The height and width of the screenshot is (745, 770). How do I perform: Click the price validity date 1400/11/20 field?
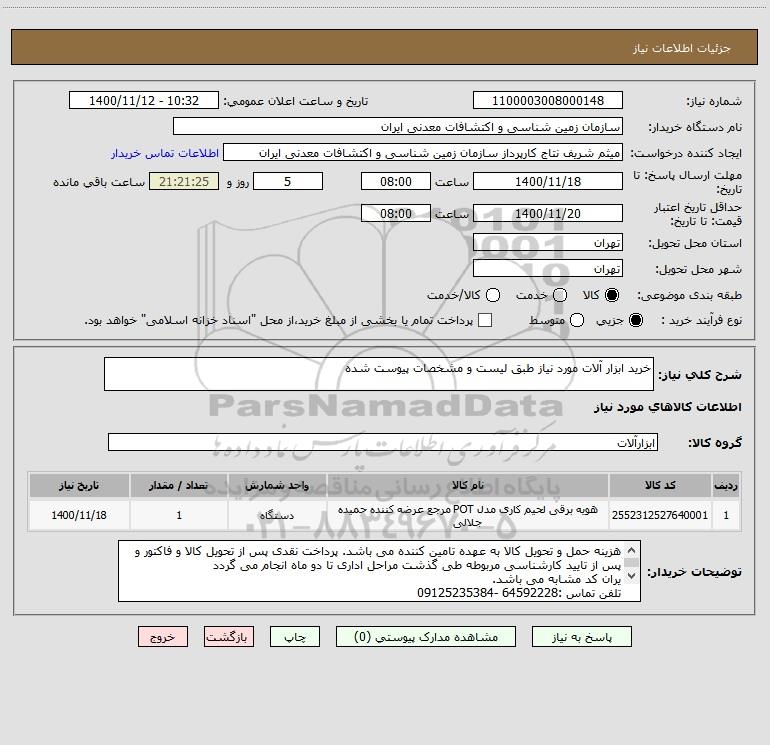[548, 214]
